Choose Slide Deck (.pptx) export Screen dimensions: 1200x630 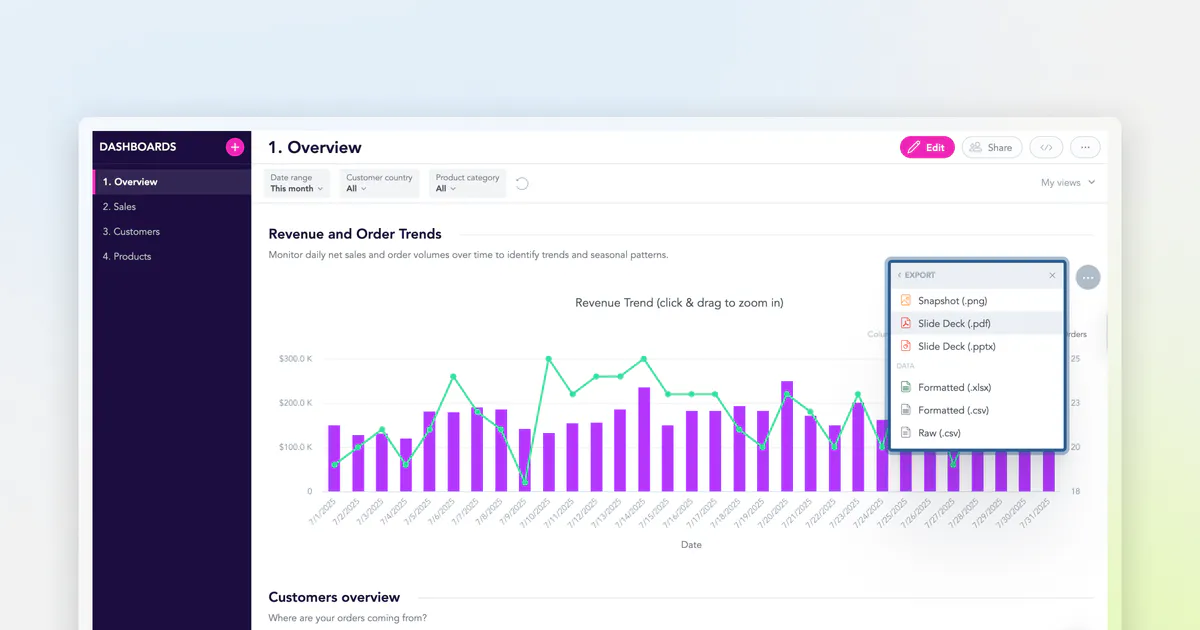coord(977,346)
